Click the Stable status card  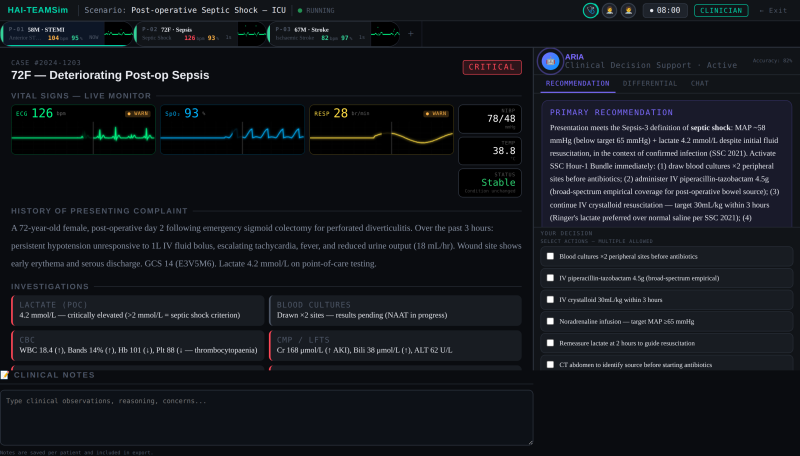click(490, 183)
